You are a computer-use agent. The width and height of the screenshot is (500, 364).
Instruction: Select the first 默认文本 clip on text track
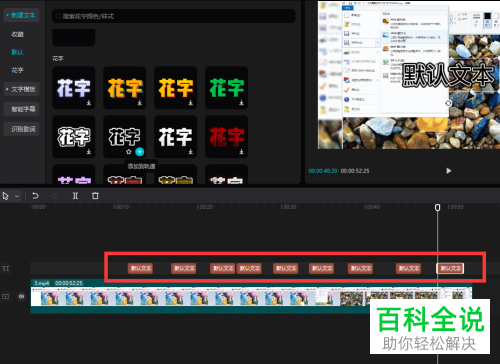(140, 268)
